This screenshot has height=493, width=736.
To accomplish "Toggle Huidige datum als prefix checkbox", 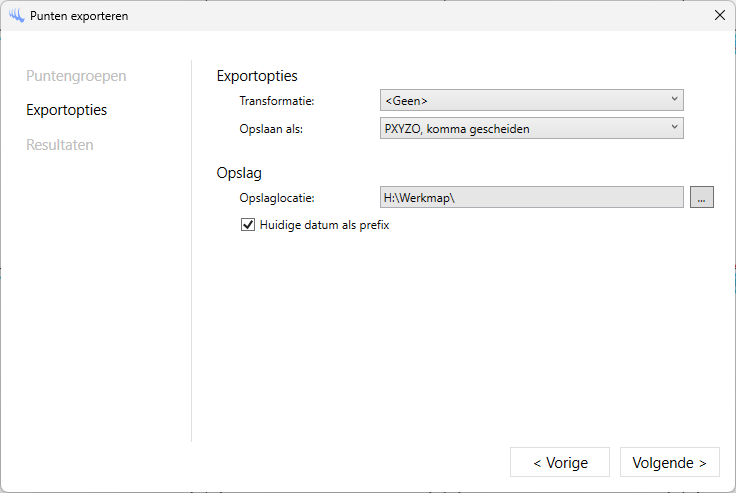I will (248, 226).
